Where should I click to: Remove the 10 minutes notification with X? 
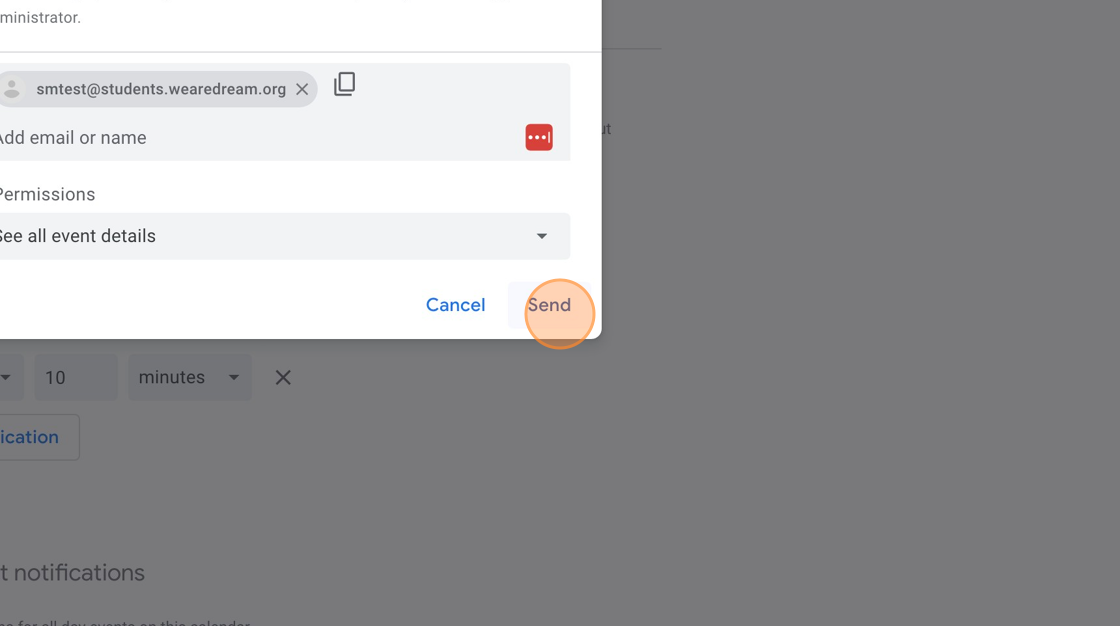click(283, 377)
